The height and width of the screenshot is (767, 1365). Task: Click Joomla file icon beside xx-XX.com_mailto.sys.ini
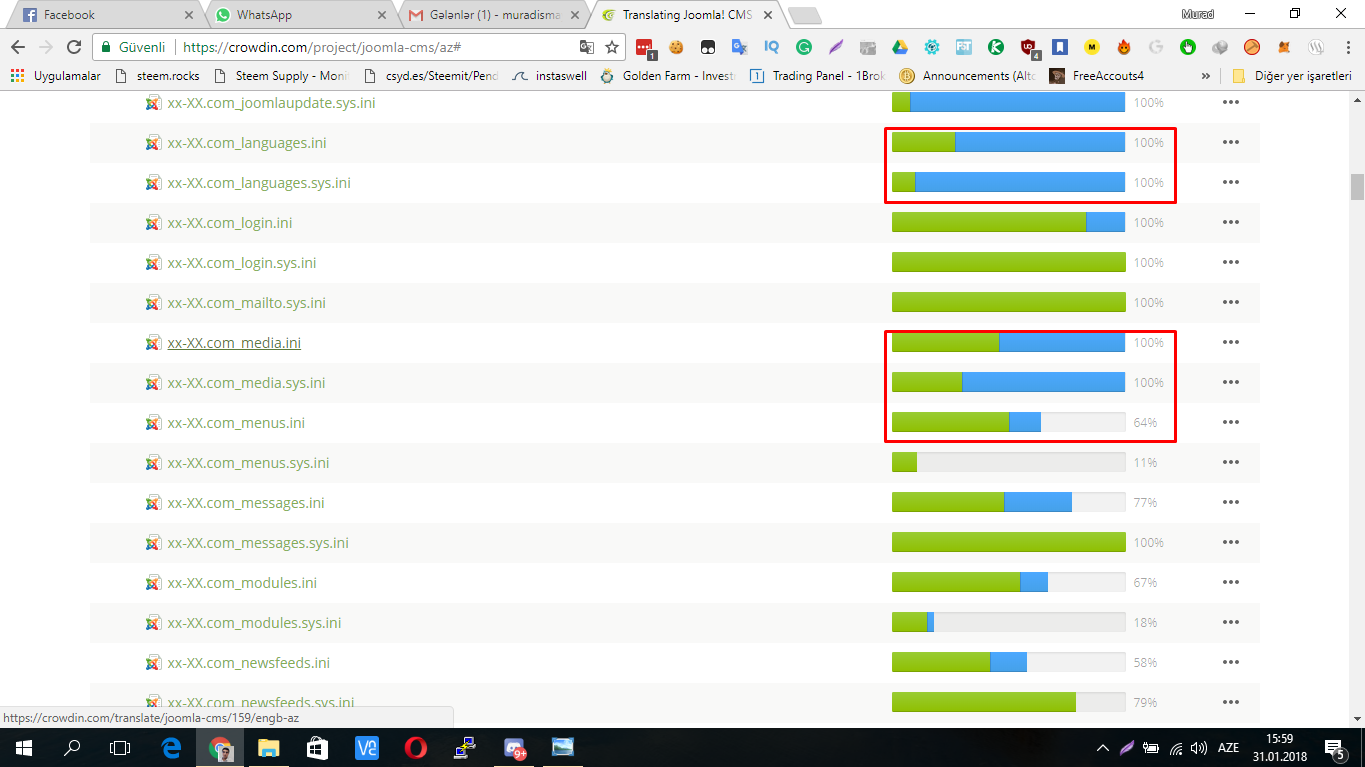[x=153, y=303]
